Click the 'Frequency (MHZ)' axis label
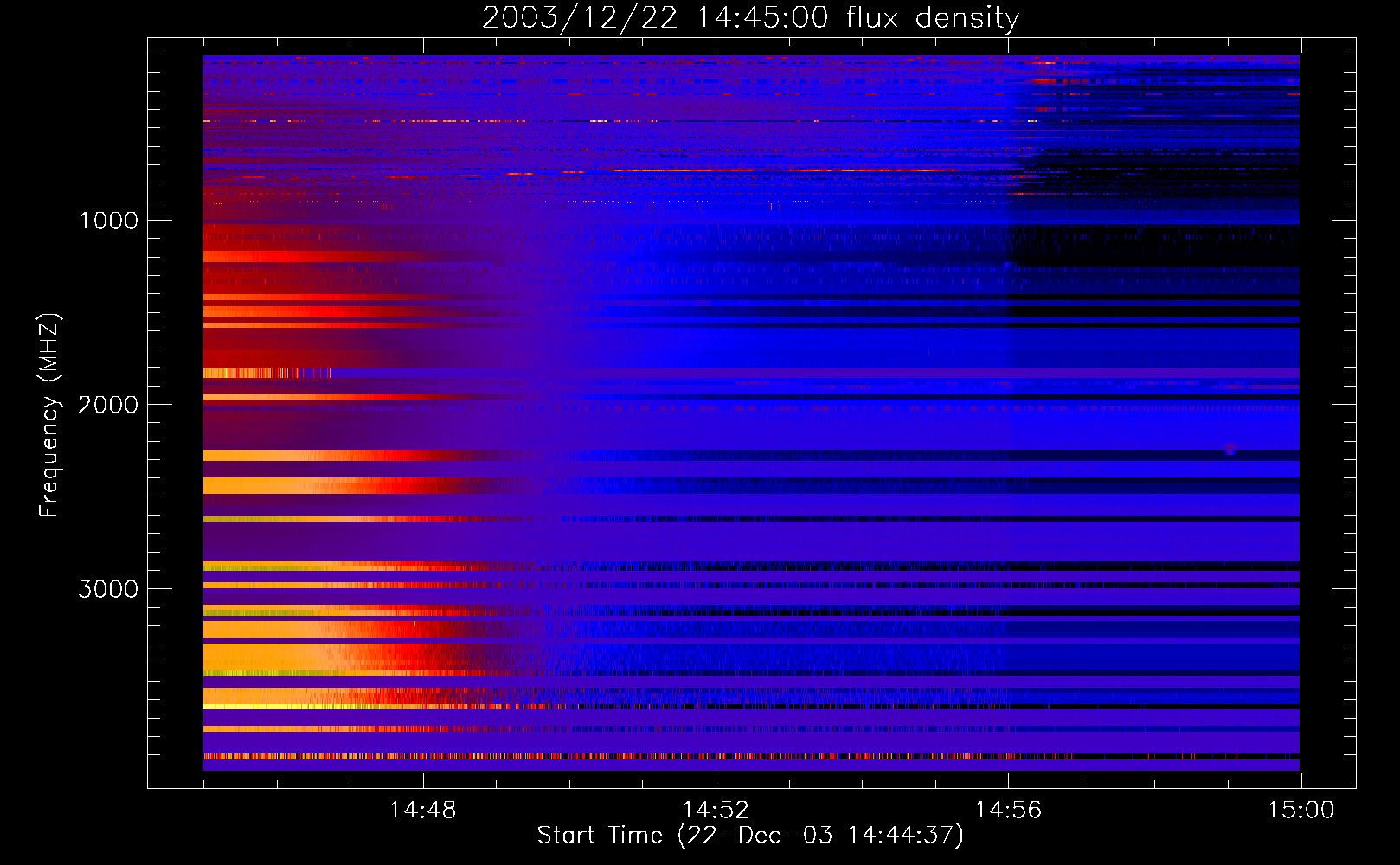Image resolution: width=1400 pixels, height=865 pixels. coord(50,416)
